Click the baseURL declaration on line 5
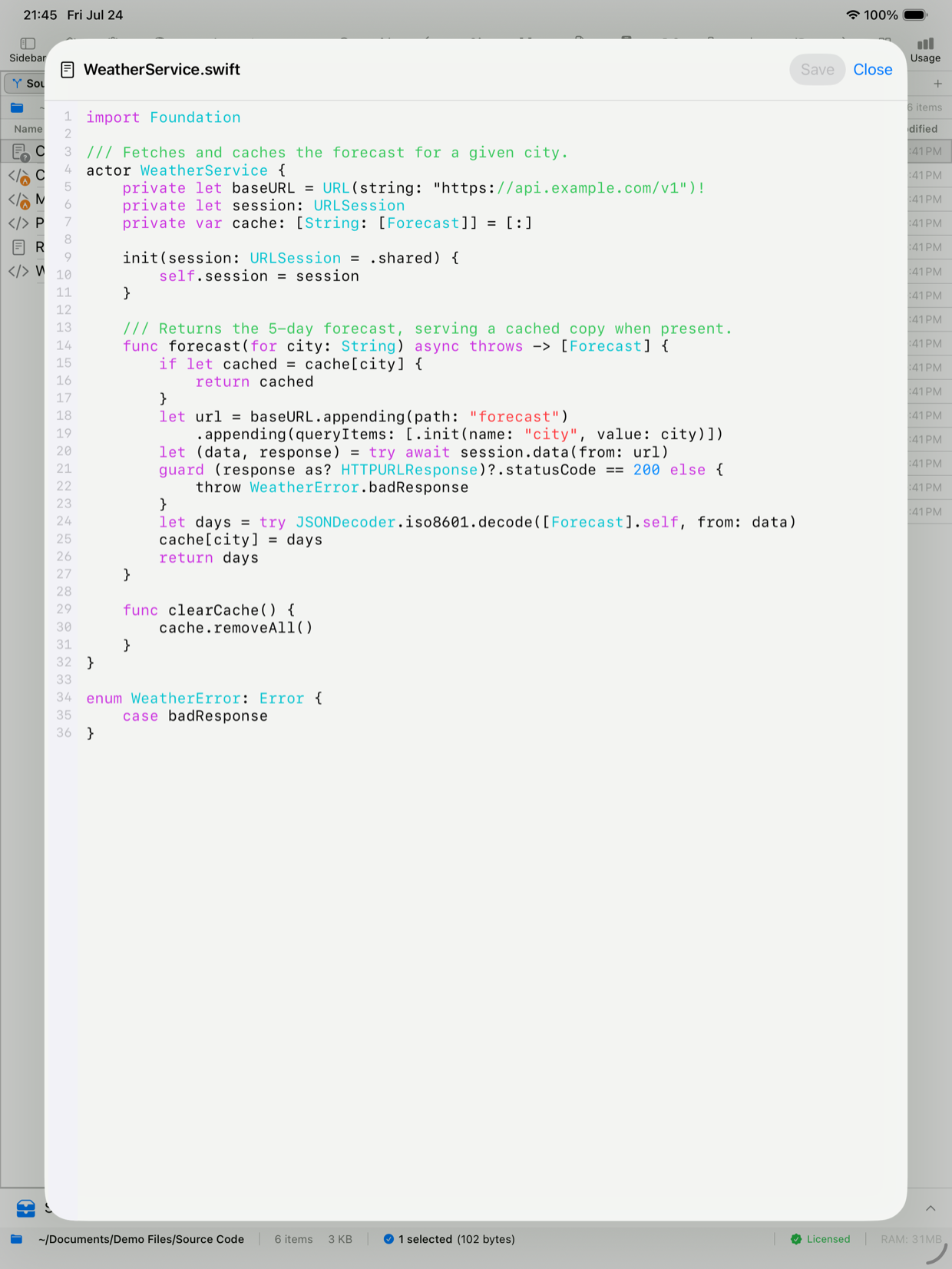This screenshot has width=952, height=1269. pyautogui.click(x=414, y=188)
